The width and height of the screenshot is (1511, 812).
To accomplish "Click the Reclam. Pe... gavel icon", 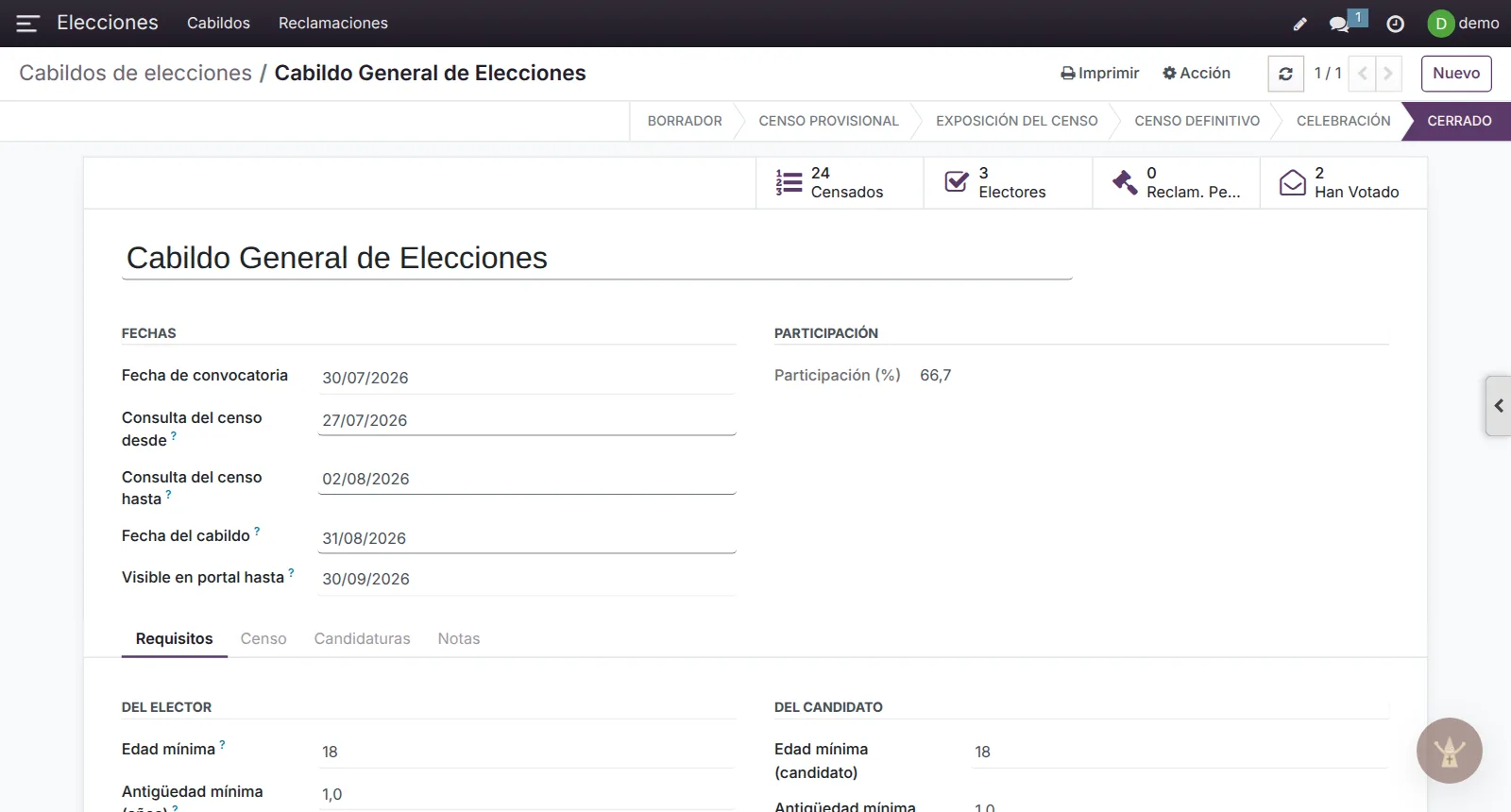I will pyautogui.click(x=1125, y=182).
